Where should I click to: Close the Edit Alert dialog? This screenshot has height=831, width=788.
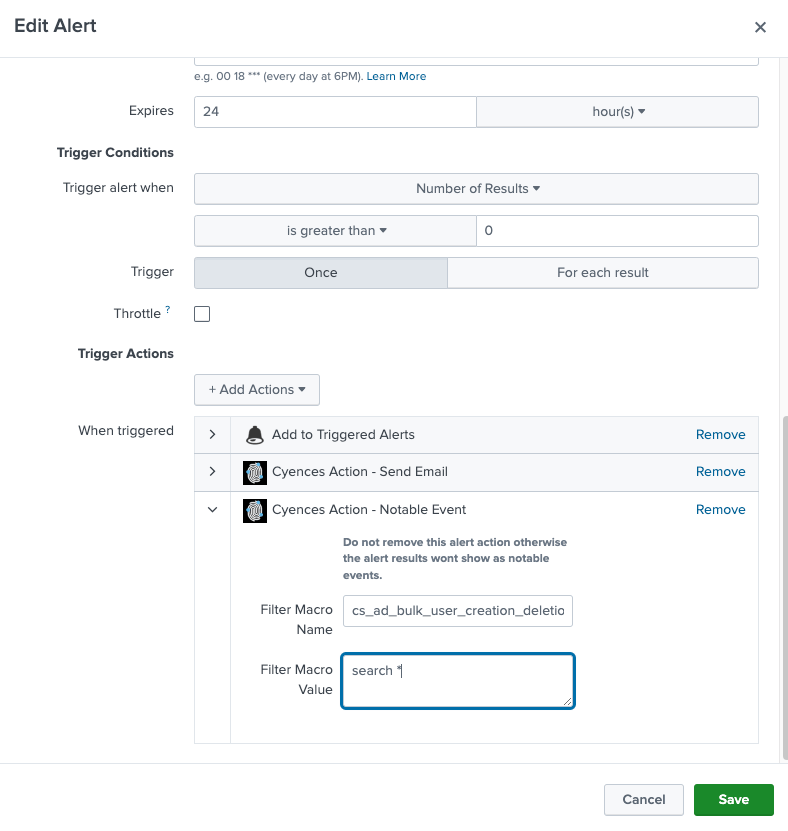[760, 27]
